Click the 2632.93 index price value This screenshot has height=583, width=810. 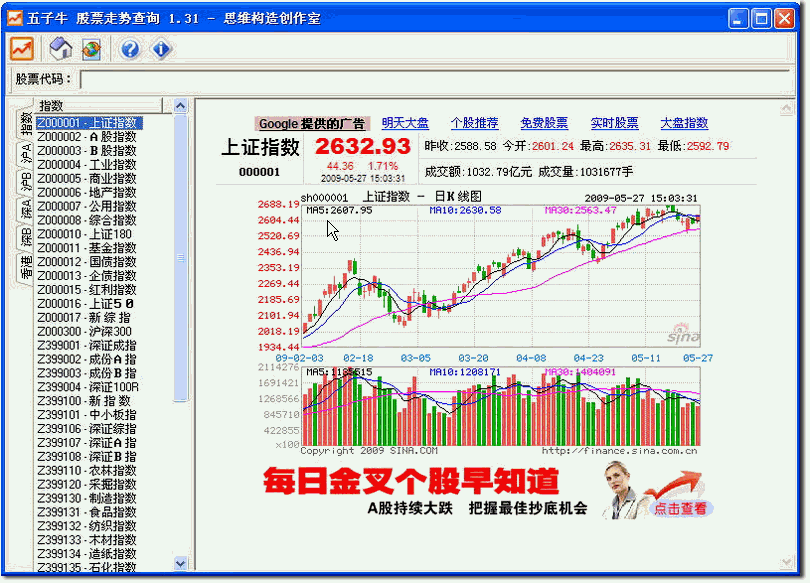(x=363, y=147)
